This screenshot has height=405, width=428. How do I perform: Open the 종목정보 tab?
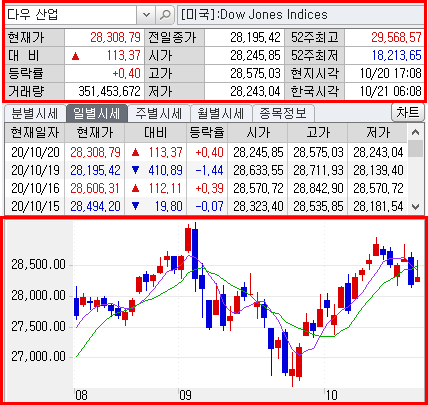tap(283, 114)
